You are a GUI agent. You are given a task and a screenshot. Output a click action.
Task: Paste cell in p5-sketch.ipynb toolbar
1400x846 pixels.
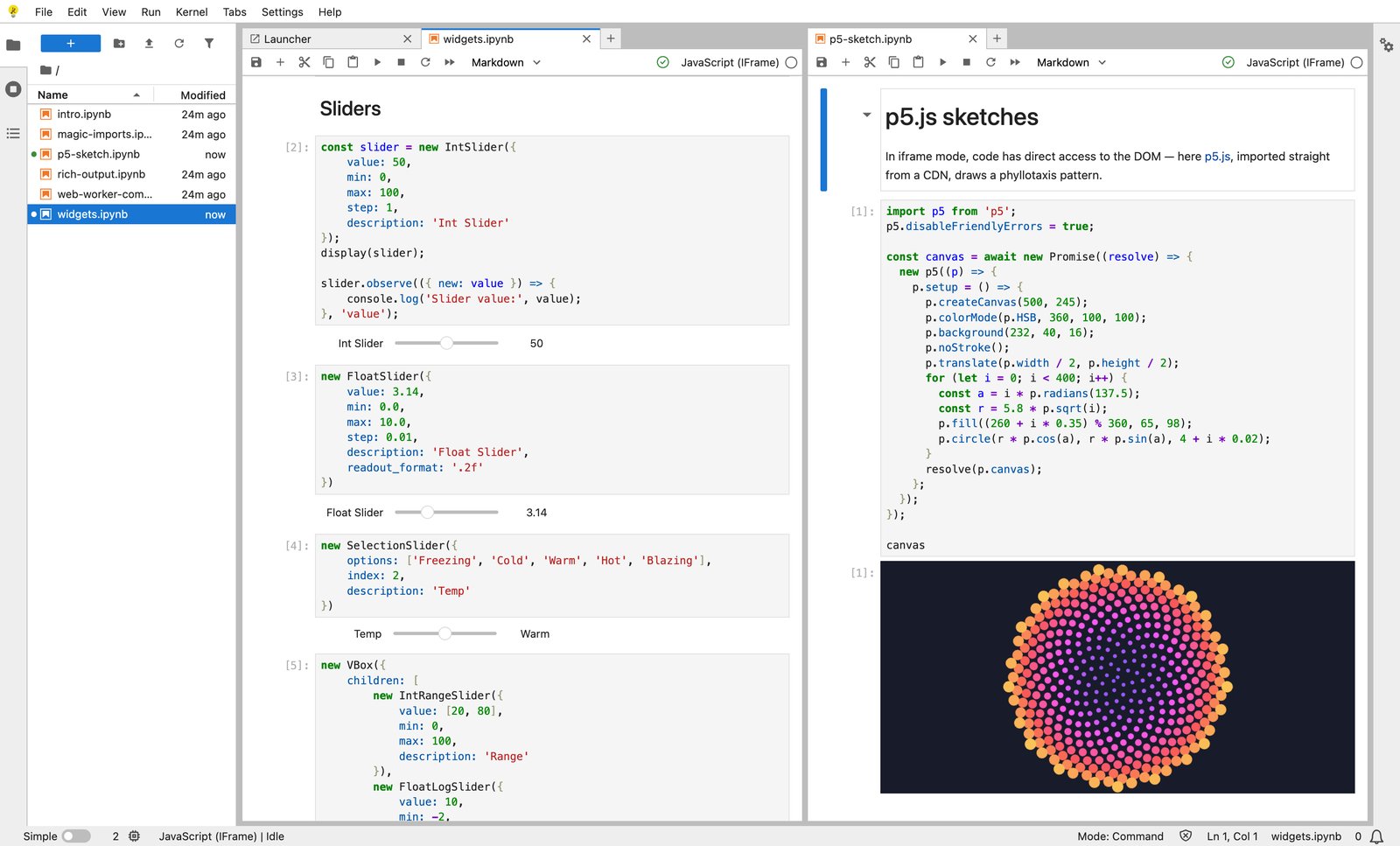pyautogui.click(x=918, y=62)
